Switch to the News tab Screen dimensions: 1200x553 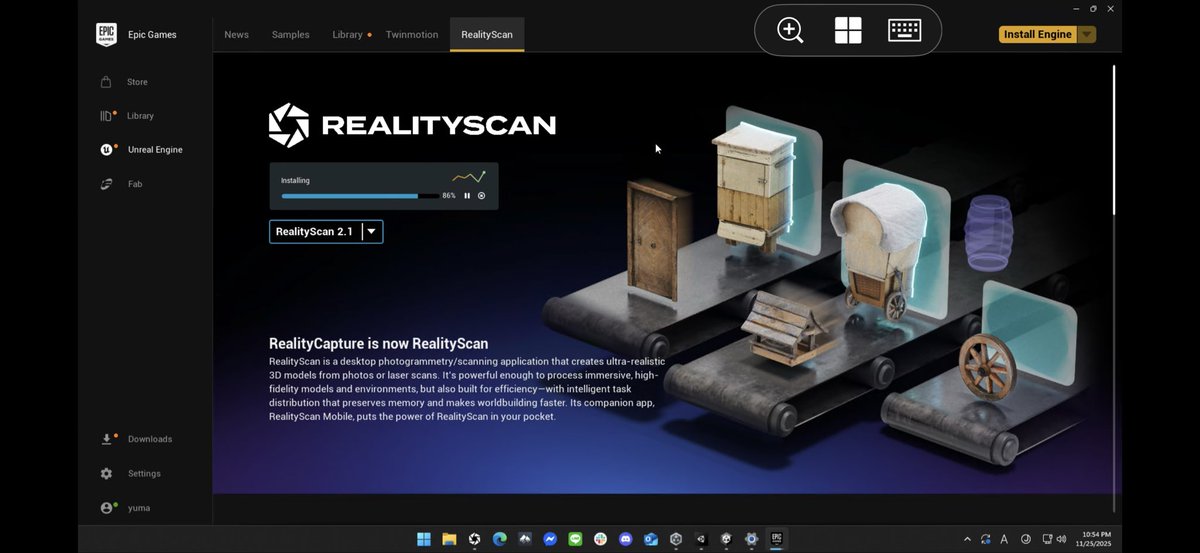tap(237, 34)
